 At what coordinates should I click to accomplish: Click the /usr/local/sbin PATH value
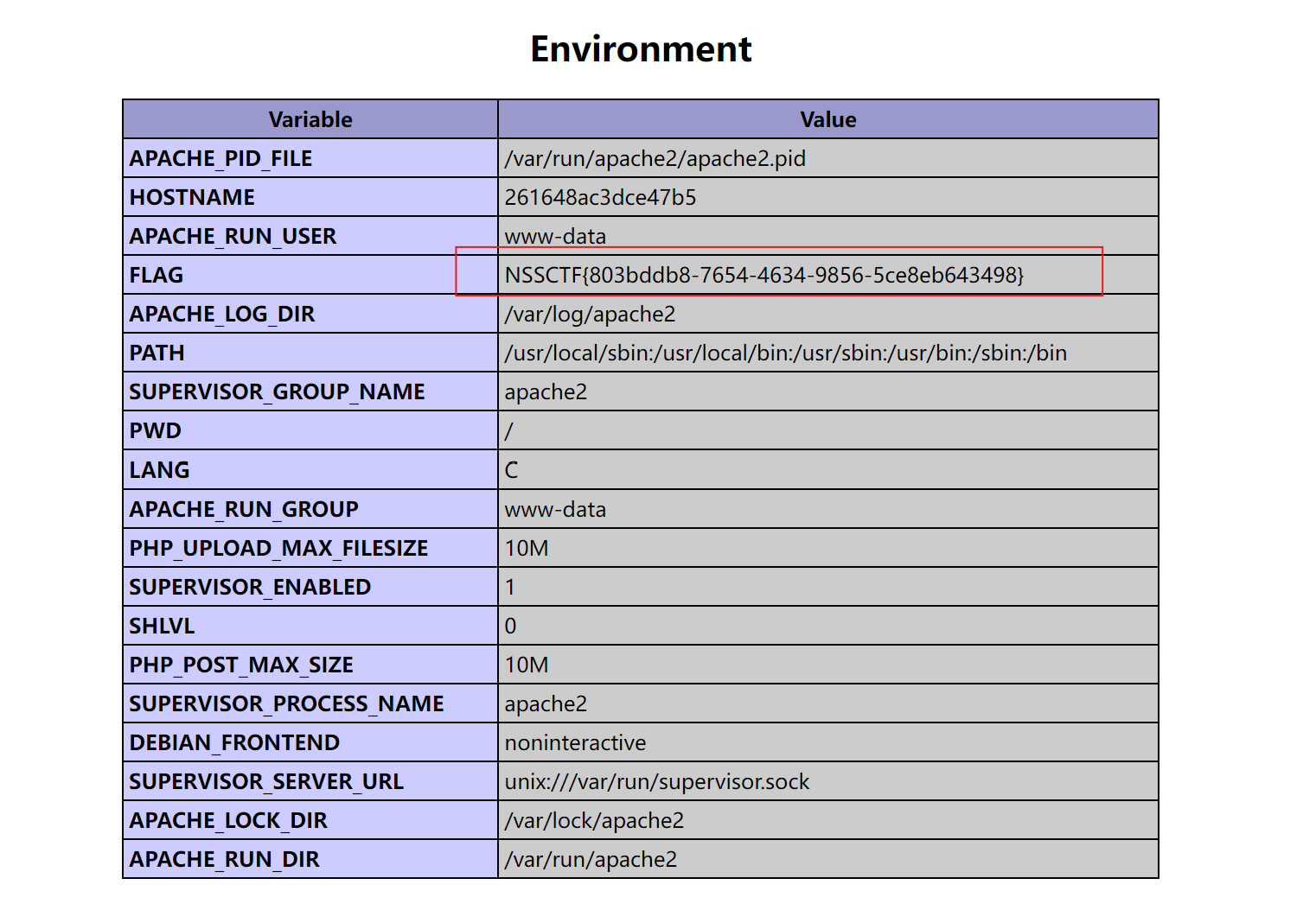coord(785,353)
